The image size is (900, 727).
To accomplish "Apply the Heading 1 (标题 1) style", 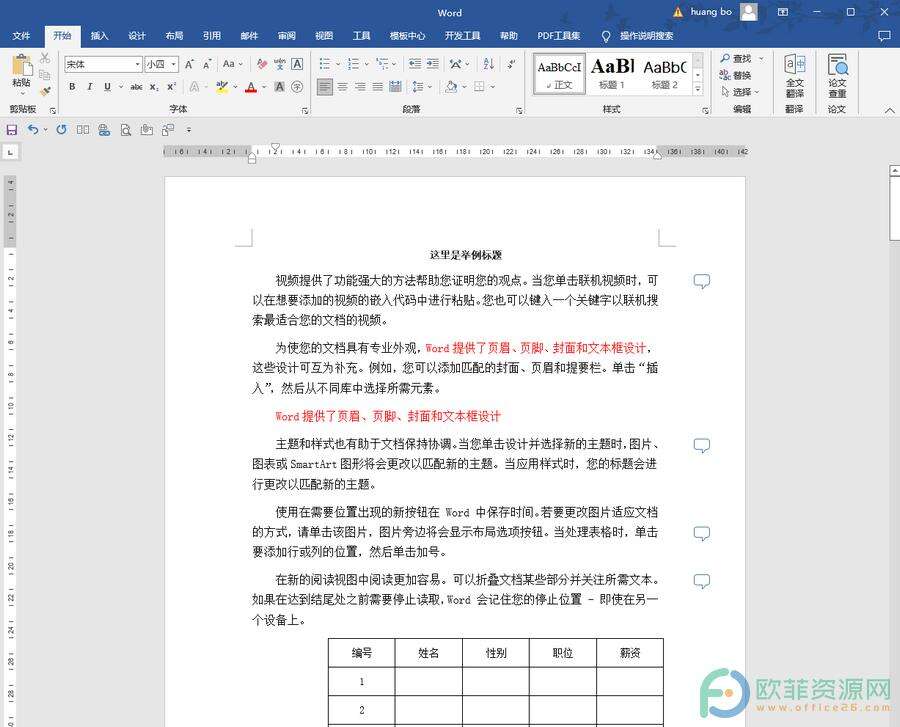I will click(x=612, y=73).
